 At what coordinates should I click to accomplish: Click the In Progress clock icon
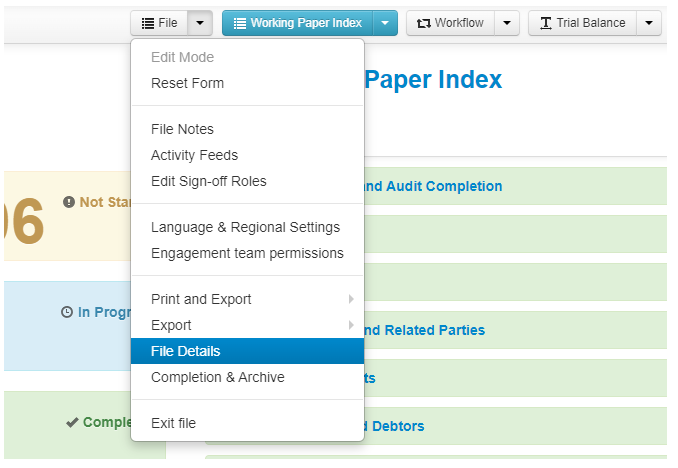point(67,312)
